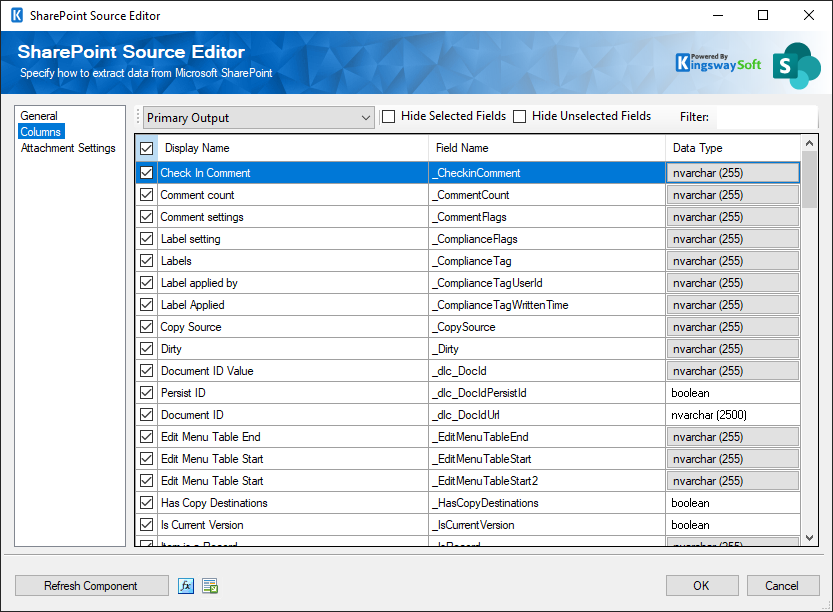Open Attachment Settings page
833x612 pixels.
68,148
